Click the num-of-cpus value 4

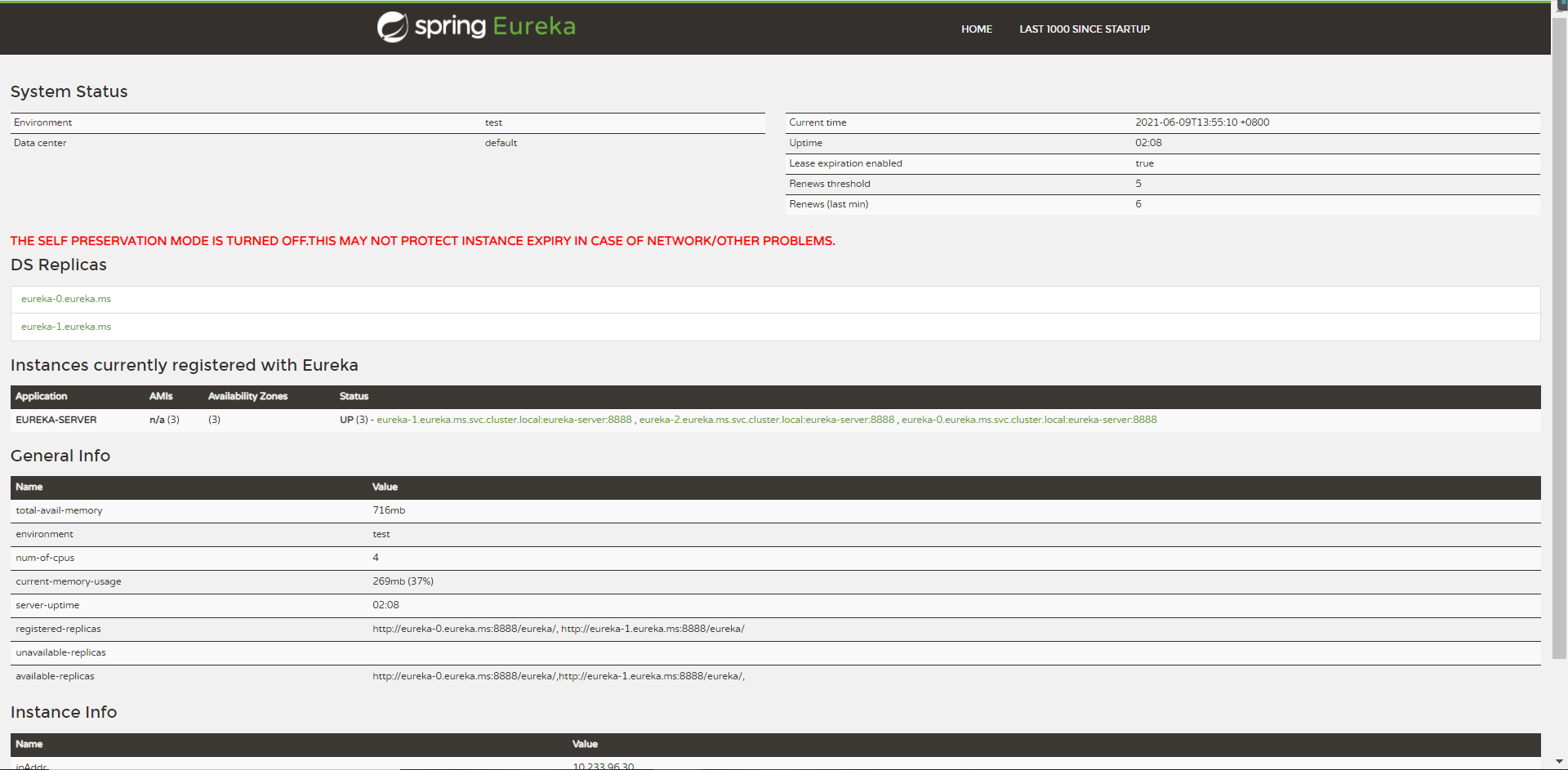pyautogui.click(x=376, y=558)
